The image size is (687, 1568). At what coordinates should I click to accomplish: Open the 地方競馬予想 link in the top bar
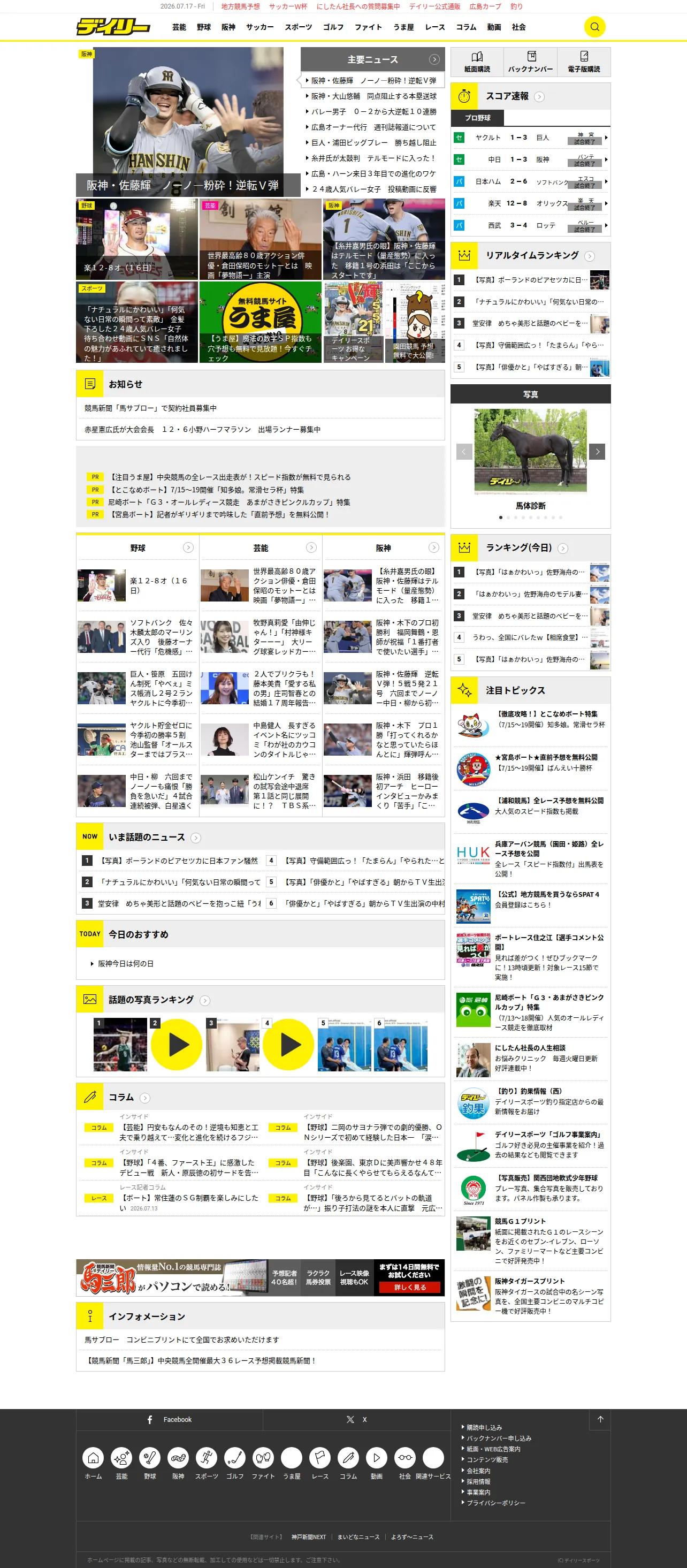point(240,7)
